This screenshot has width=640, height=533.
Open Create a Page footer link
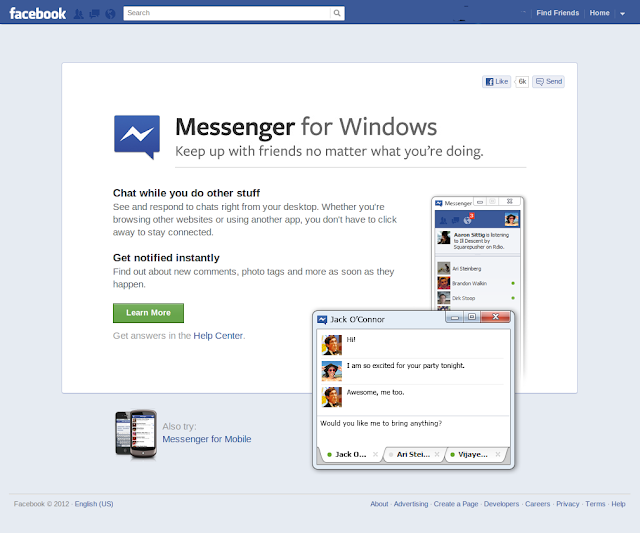coord(456,504)
